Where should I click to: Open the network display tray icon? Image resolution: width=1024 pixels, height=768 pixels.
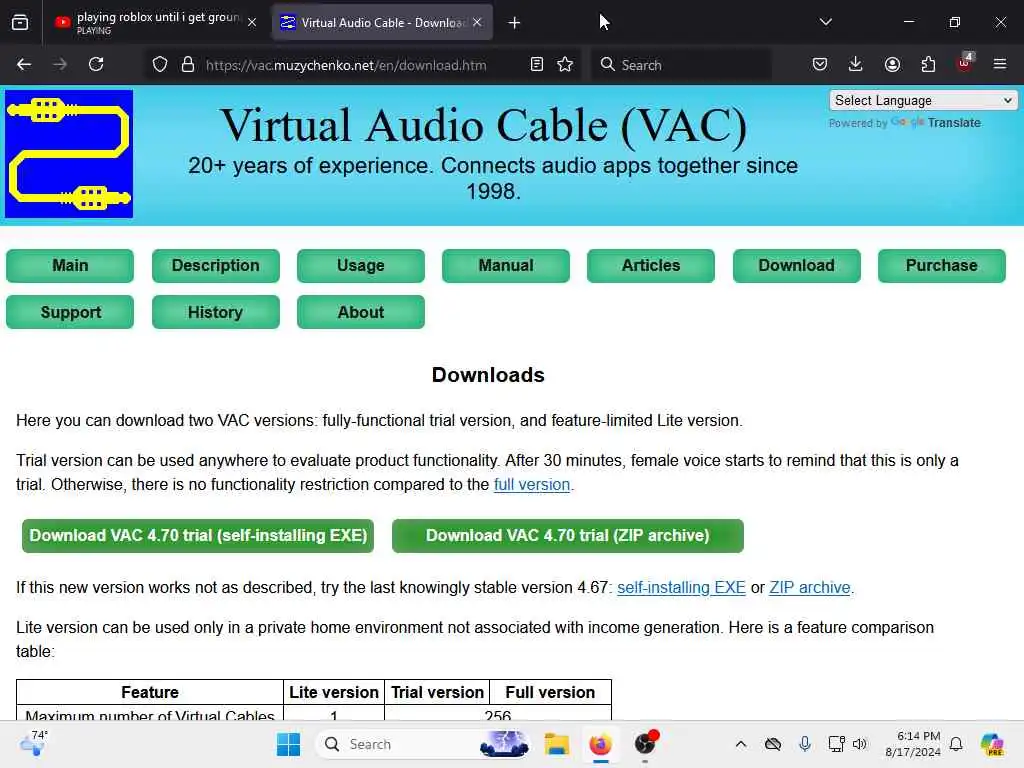coord(837,744)
